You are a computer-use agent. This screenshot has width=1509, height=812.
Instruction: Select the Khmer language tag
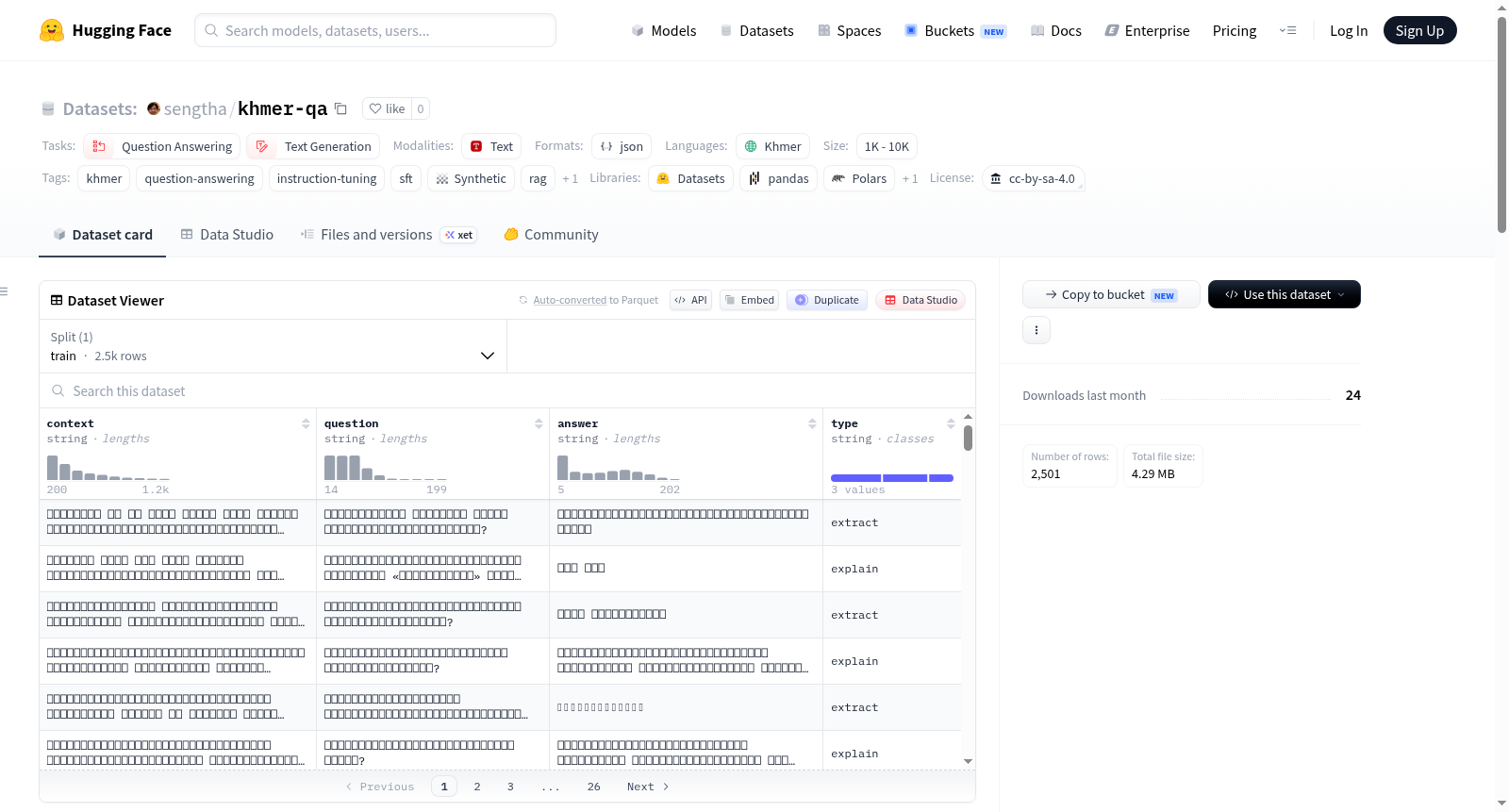click(x=772, y=146)
